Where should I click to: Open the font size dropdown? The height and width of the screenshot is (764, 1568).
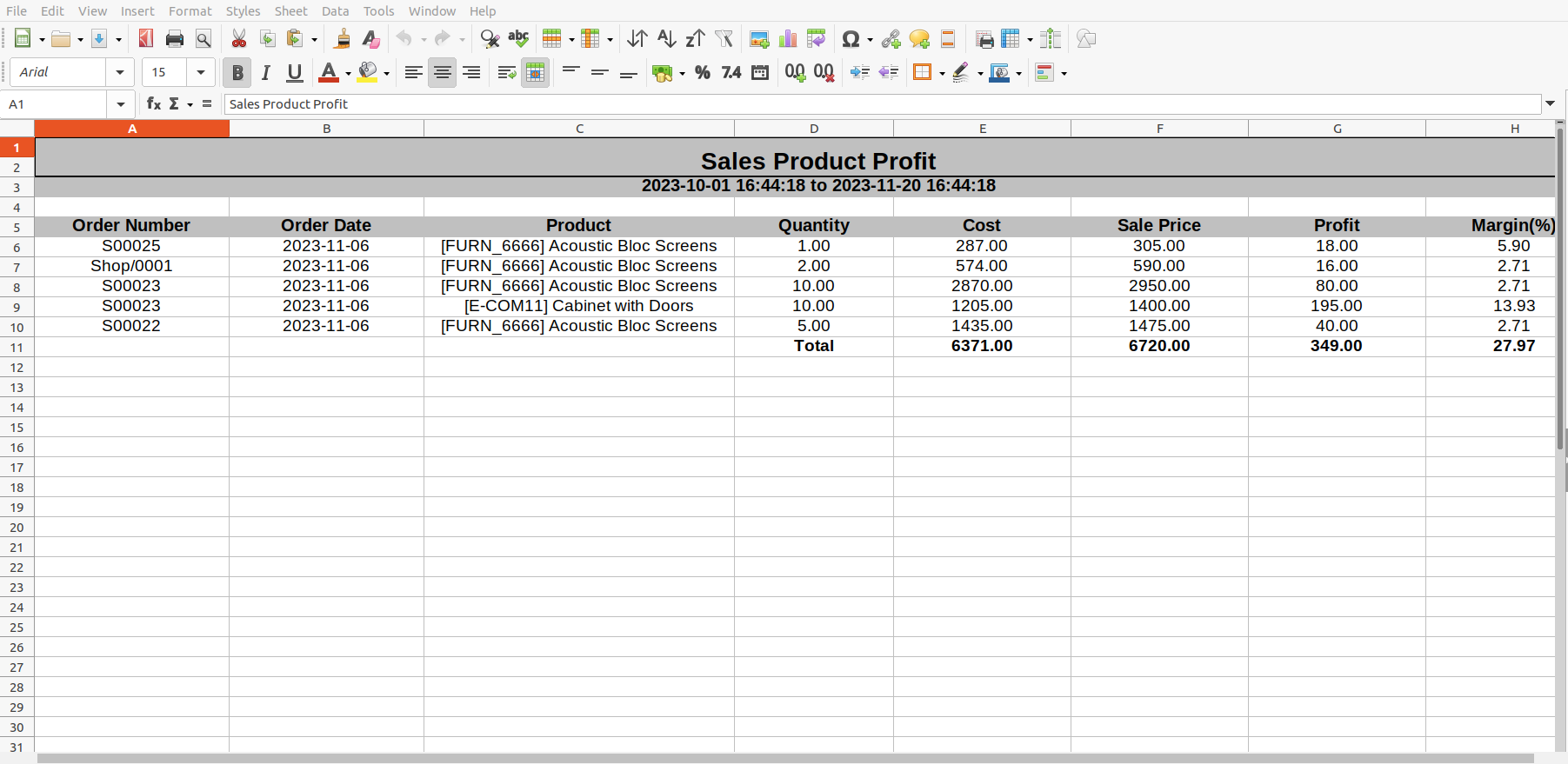click(201, 73)
